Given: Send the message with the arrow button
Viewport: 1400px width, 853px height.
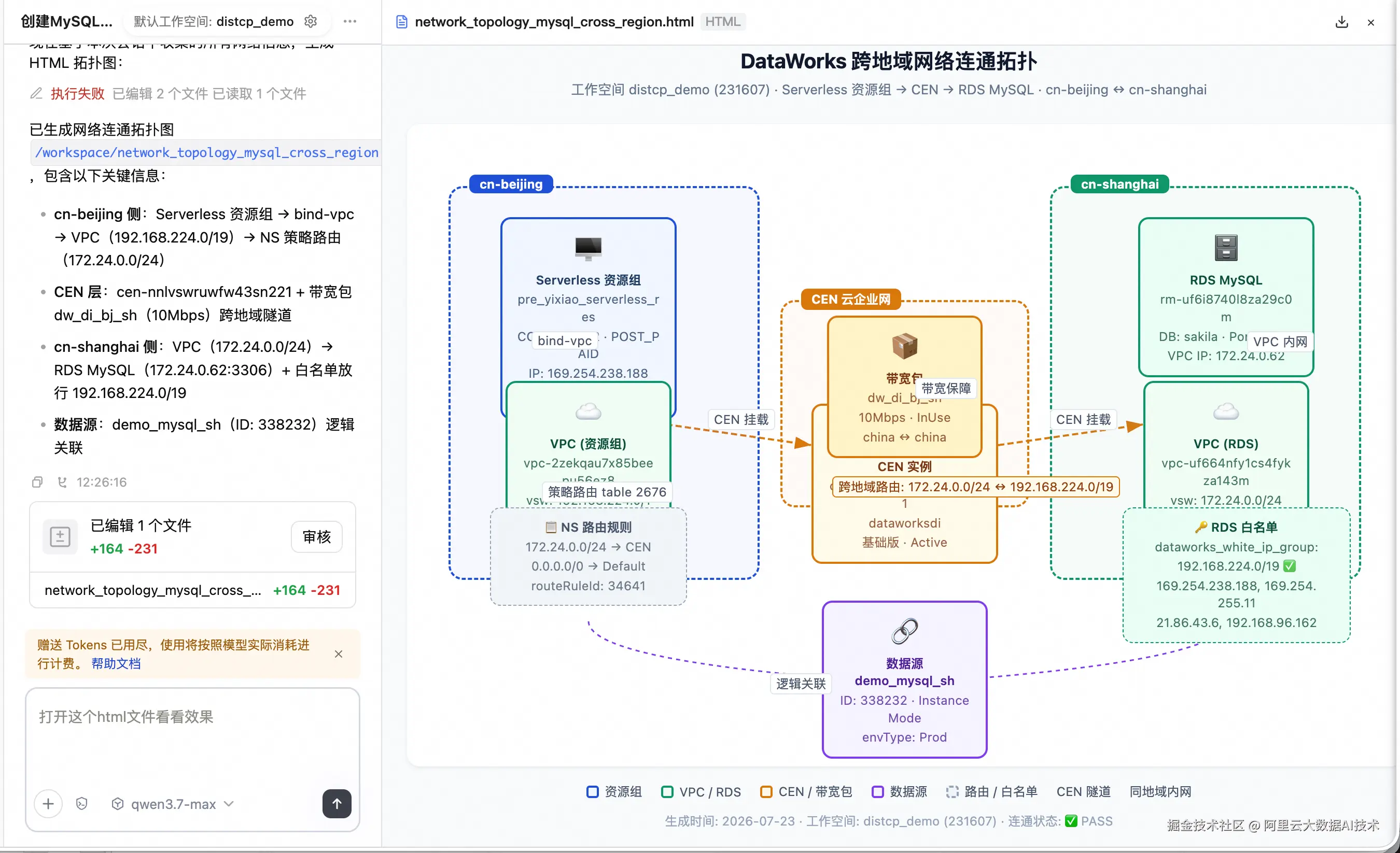Looking at the screenshot, I should tap(337, 804).
